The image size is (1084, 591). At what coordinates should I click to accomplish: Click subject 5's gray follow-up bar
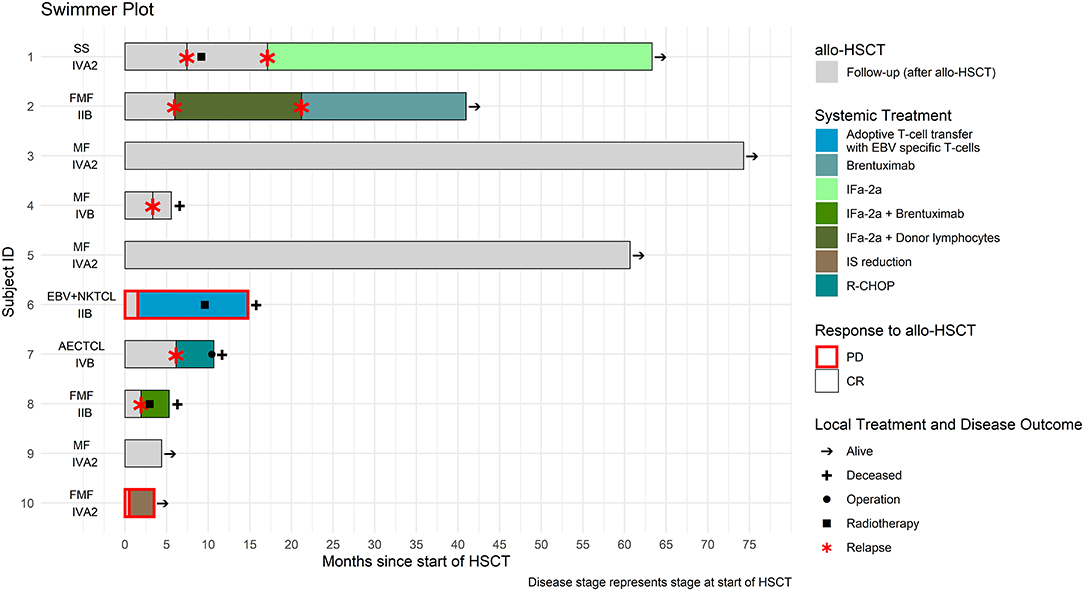click(x=377, y=255)
